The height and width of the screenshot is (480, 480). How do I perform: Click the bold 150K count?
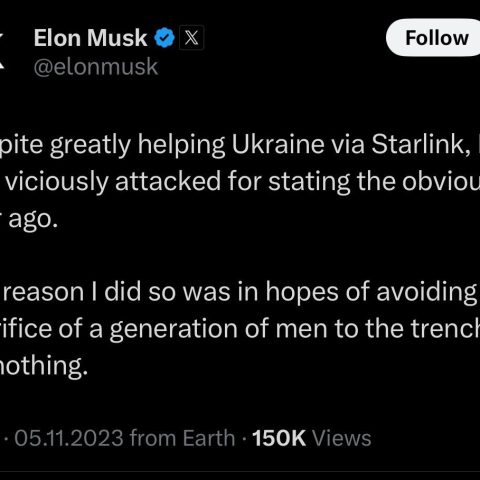point(279,438)
